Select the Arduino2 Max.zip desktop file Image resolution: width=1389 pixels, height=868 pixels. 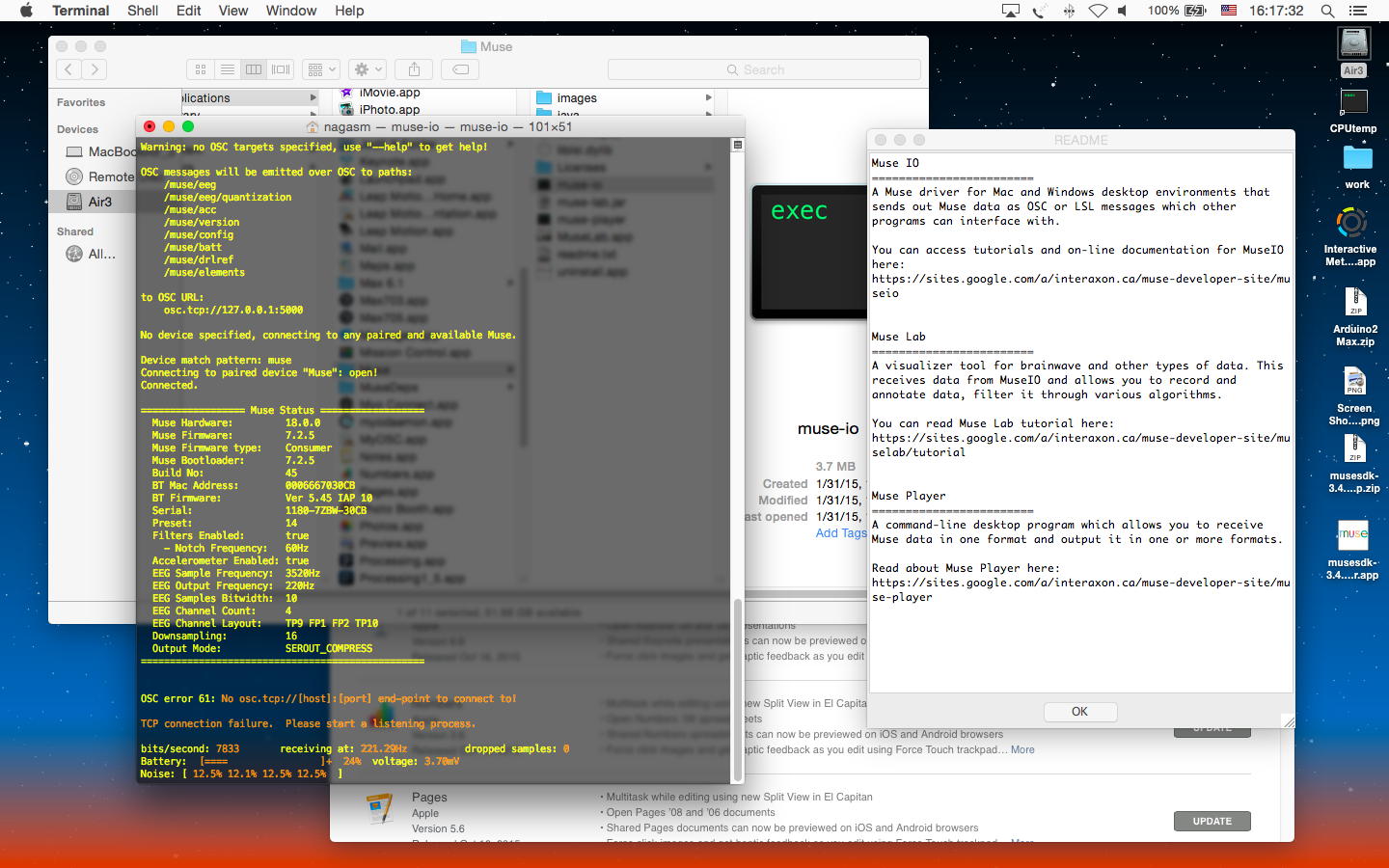(x=1355, y=304)
